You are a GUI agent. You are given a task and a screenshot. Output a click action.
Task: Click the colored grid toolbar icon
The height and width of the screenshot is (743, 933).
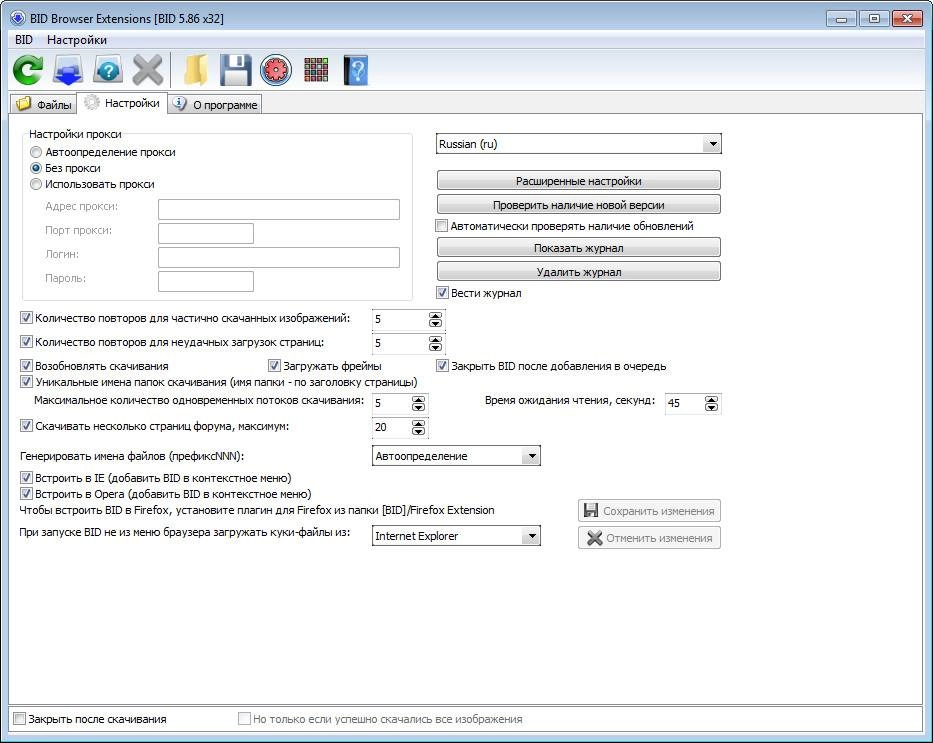tap(316, 70)
